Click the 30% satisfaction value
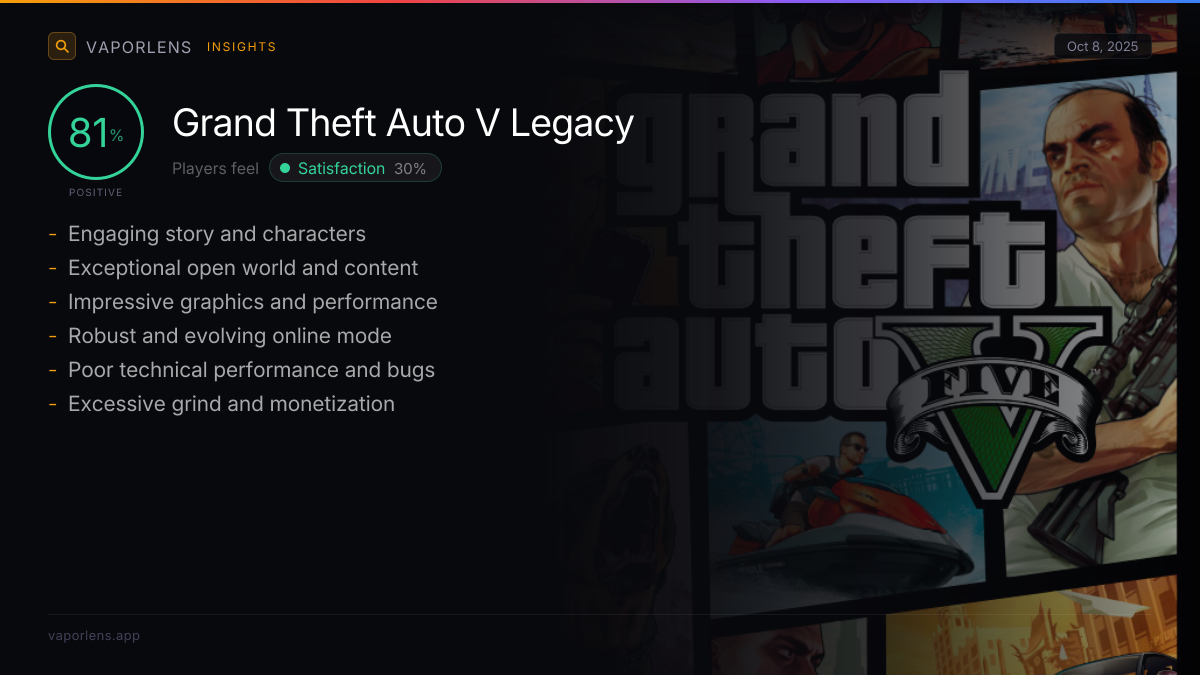 point(410,169)
